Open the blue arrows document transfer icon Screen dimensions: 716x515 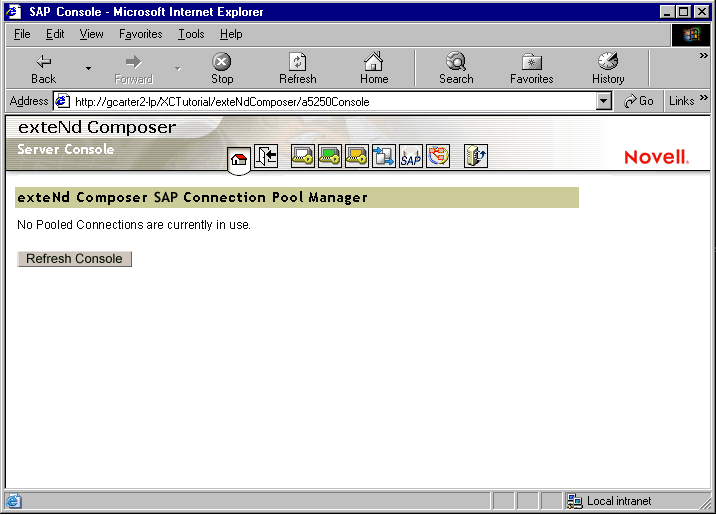pos(384,156)
